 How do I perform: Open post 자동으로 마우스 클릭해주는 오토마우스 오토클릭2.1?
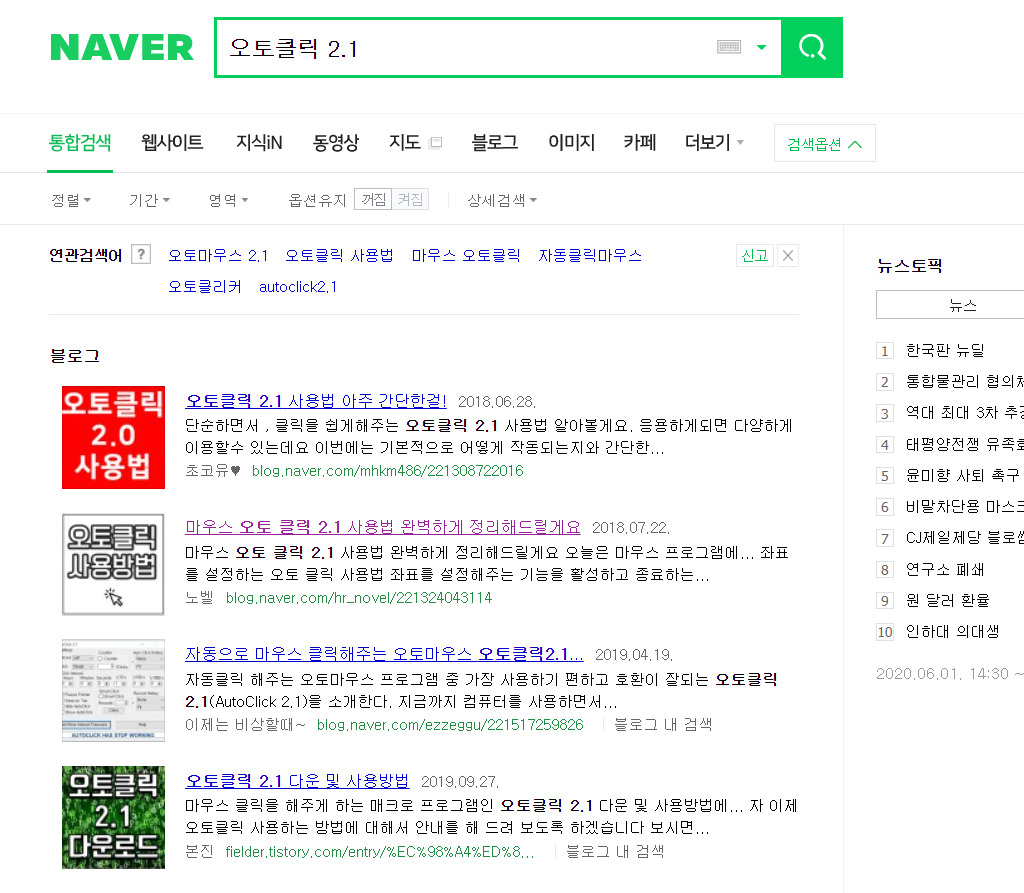click(x=385, y=654)
